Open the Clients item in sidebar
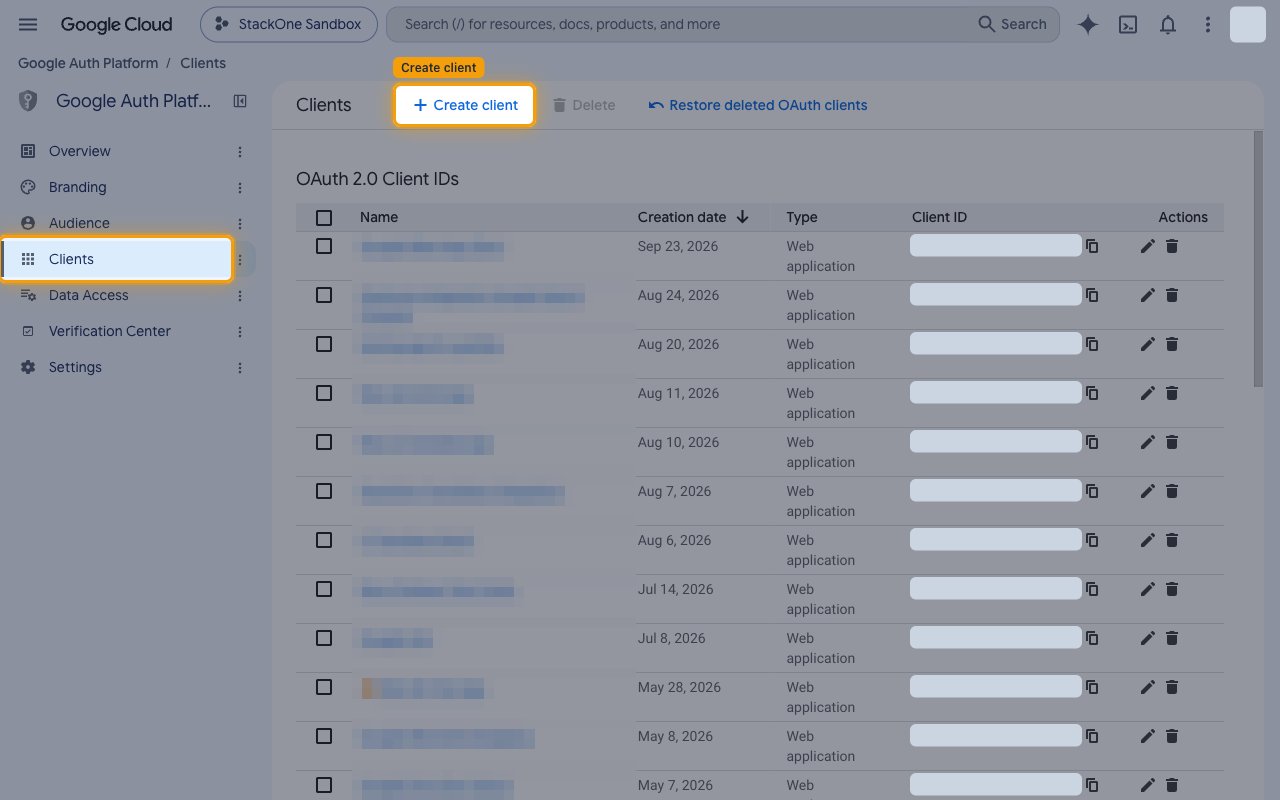The width and height of the screenshot is (1280, 800). click(x=117, y=259)
